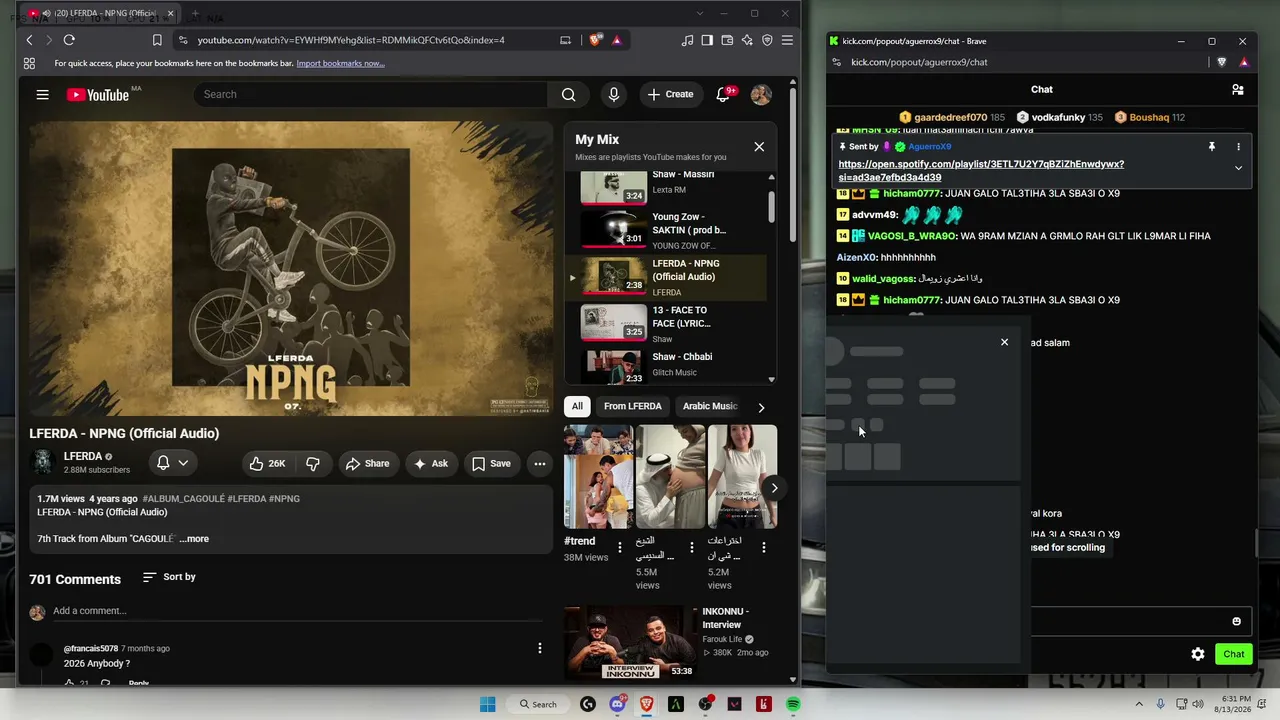The image size is (1280, 720).
Task: Play Shaw - Chbabi from My Mix
Action: (672, 366)
